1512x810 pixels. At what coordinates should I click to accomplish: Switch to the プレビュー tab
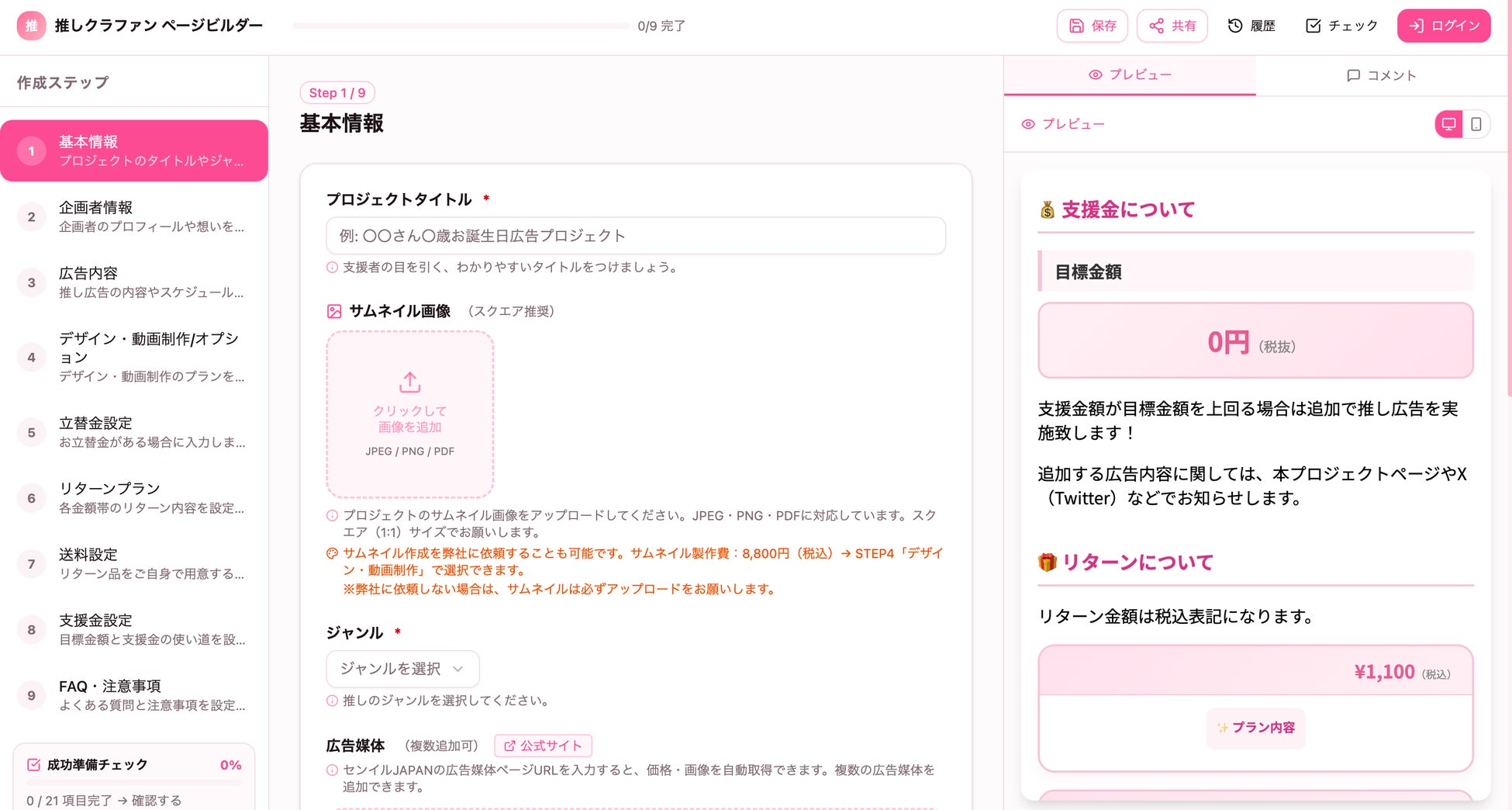tap(1130, 75)
